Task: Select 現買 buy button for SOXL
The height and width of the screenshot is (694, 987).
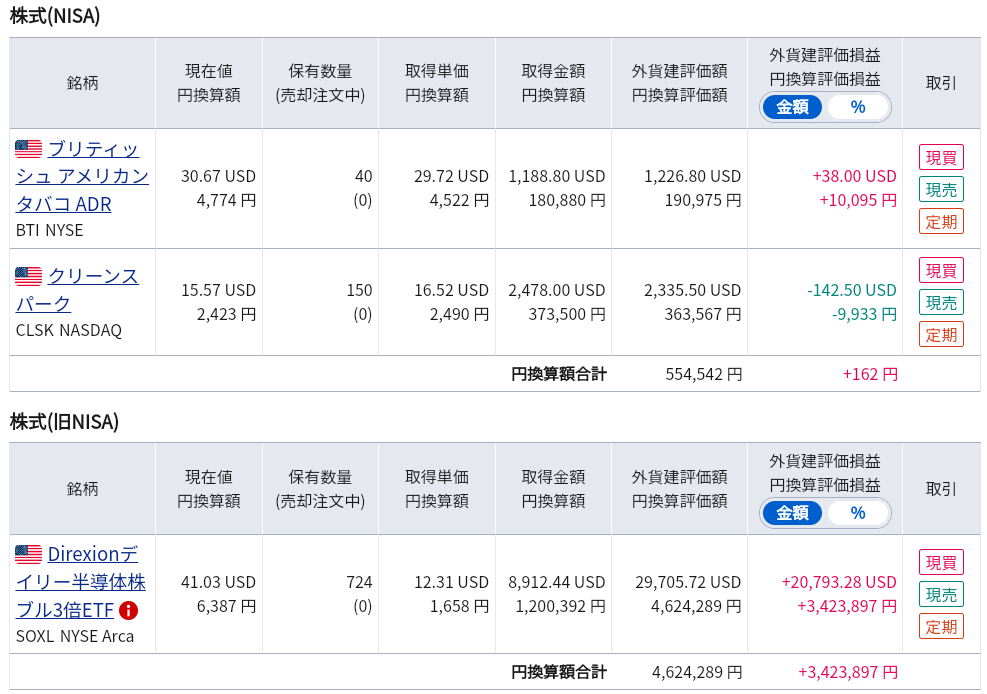Action: point(941,562)
